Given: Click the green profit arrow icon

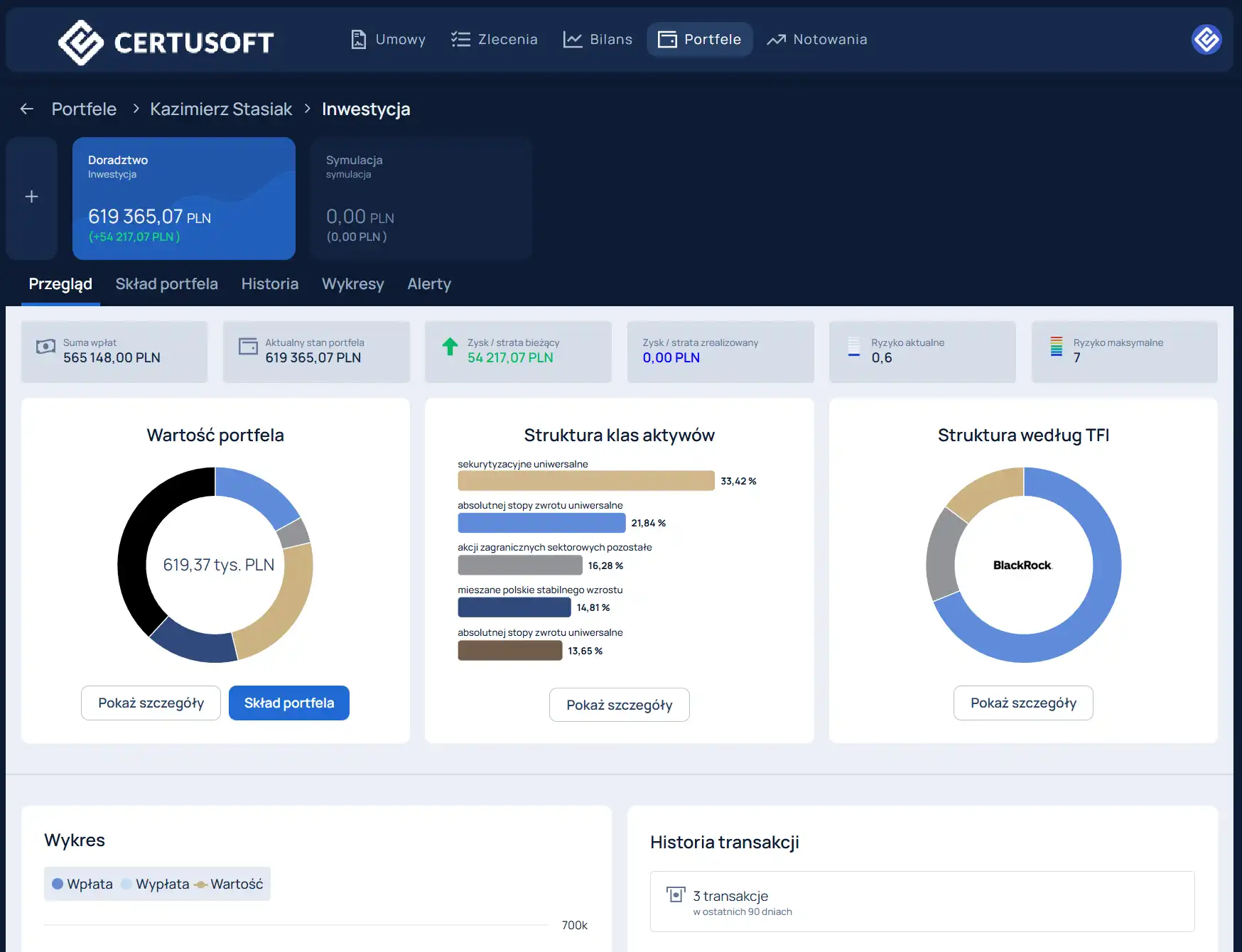Looking at the screenshot, I should click(450, 347).
